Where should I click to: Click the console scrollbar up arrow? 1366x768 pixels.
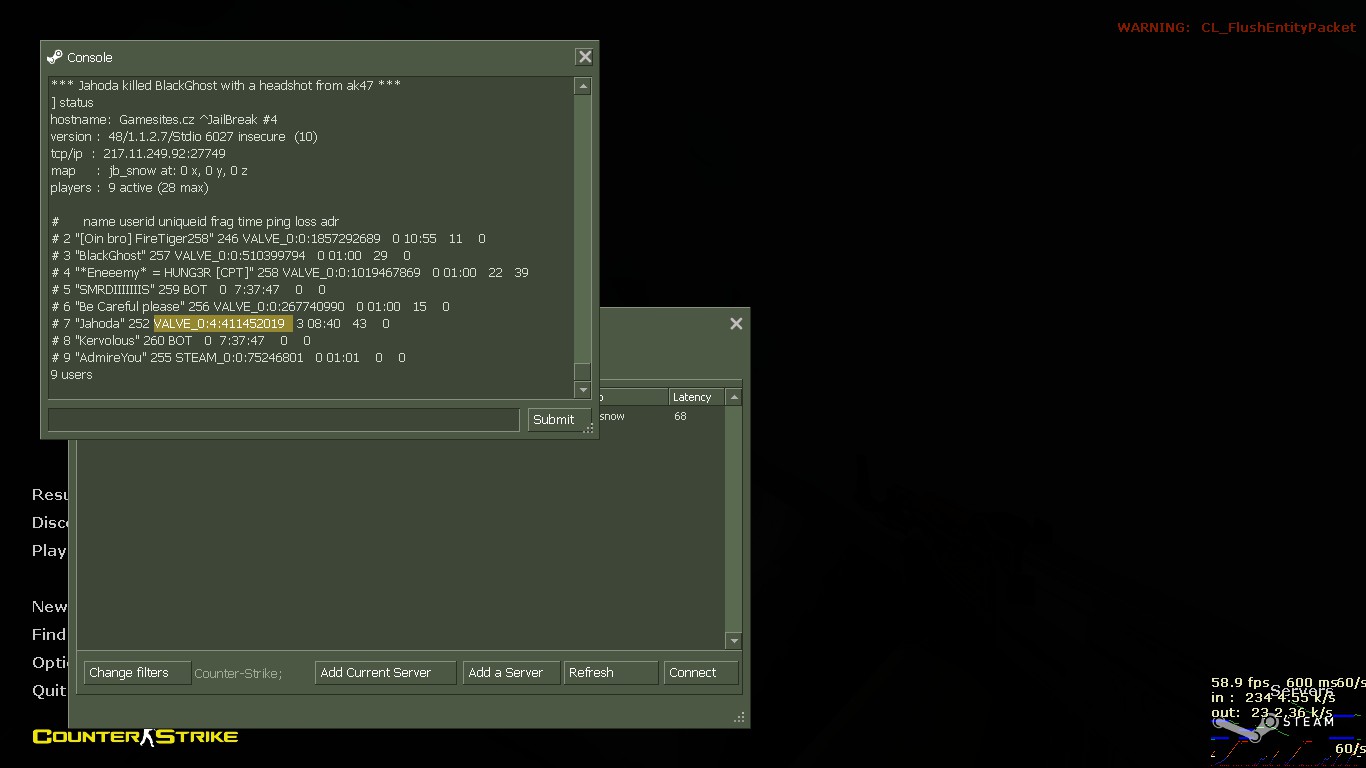tap(582, 87)
